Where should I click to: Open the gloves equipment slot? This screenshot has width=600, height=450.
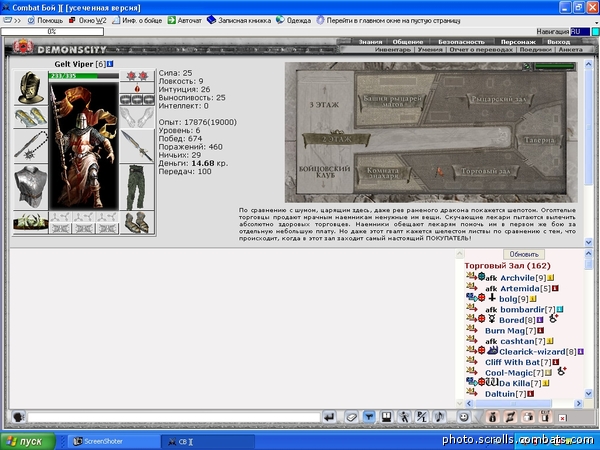[x=137, y=117]
